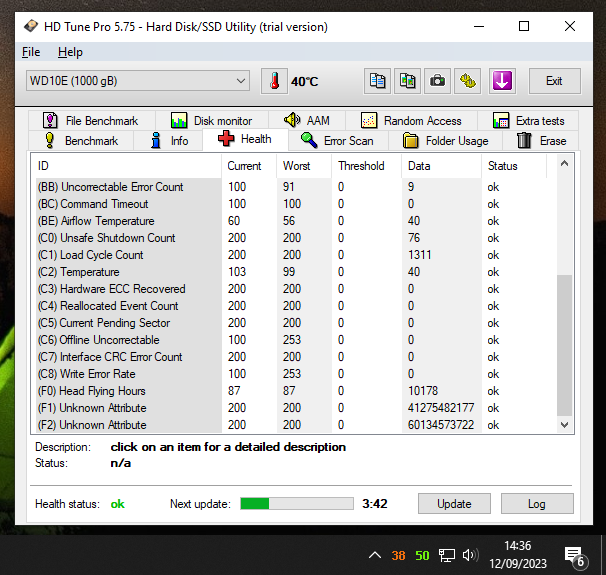Open the AAM tab

[x=307, y=121]
